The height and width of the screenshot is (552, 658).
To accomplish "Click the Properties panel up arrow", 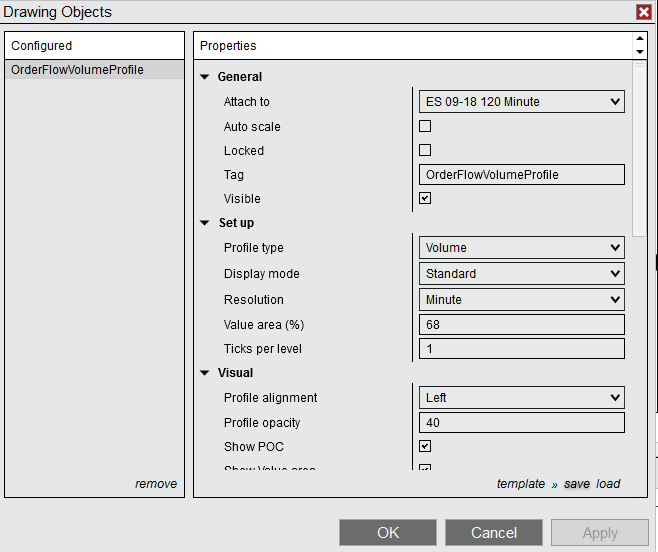I will [640, 40].
